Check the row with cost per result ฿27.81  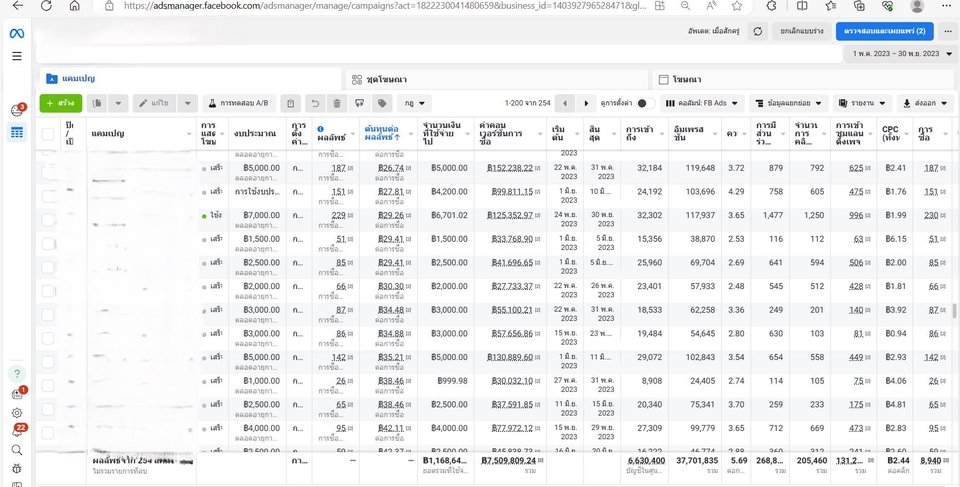coord(48,196)
